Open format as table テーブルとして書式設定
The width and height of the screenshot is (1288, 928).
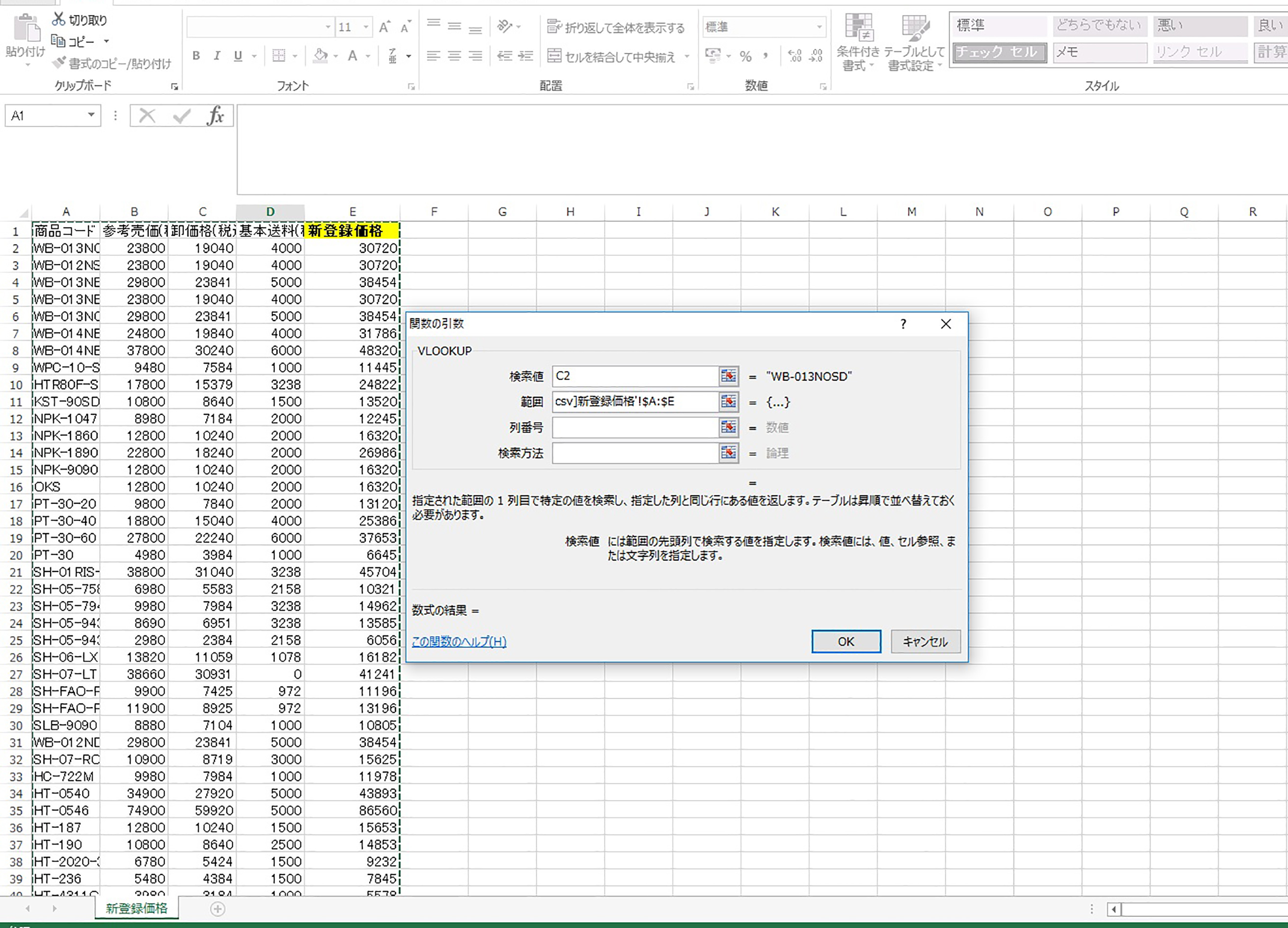click(x=914, y=43)
